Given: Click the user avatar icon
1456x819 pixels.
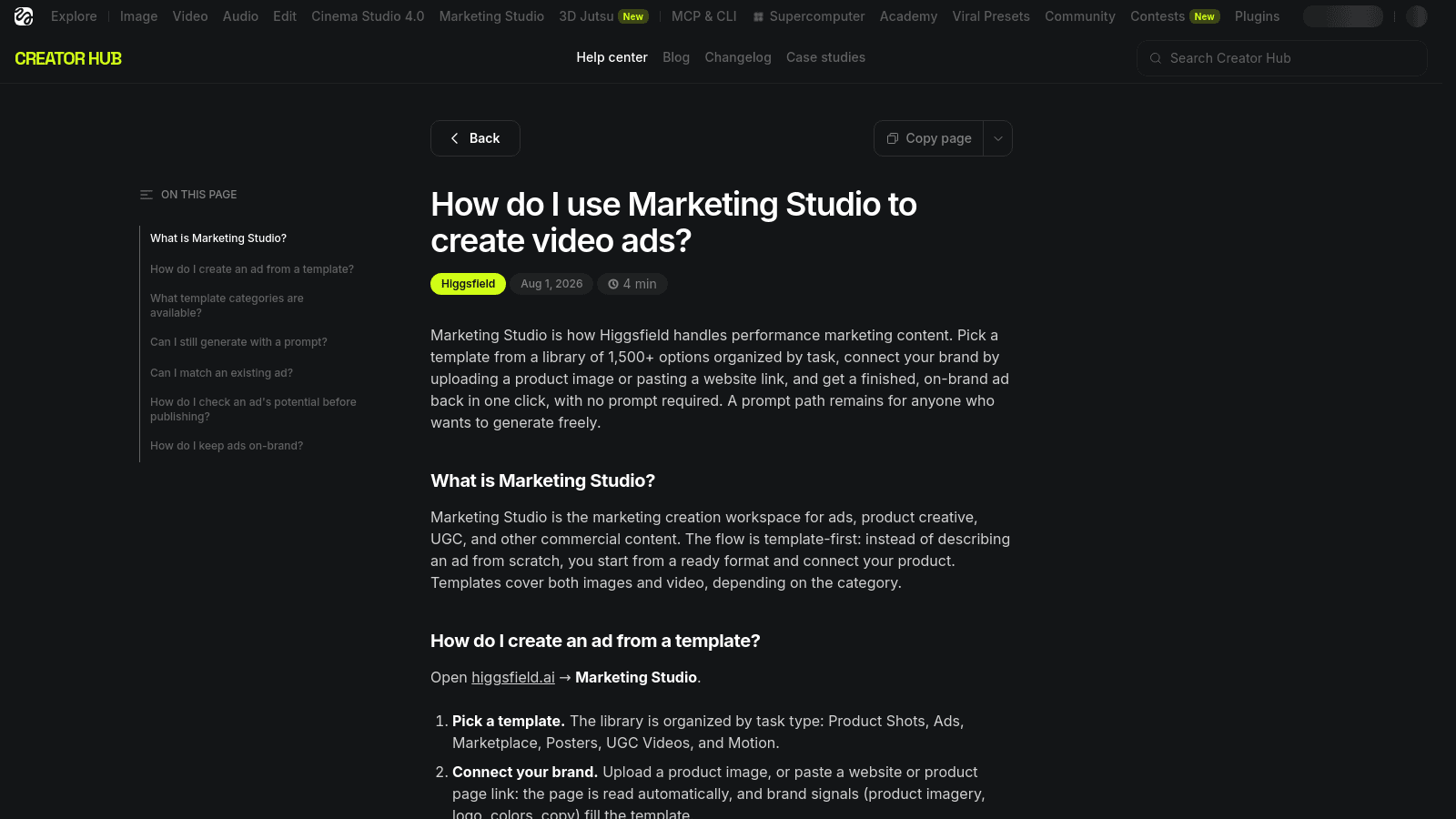Looking at the screenshot, I should pyautogui.click(x=1417, y=16).
